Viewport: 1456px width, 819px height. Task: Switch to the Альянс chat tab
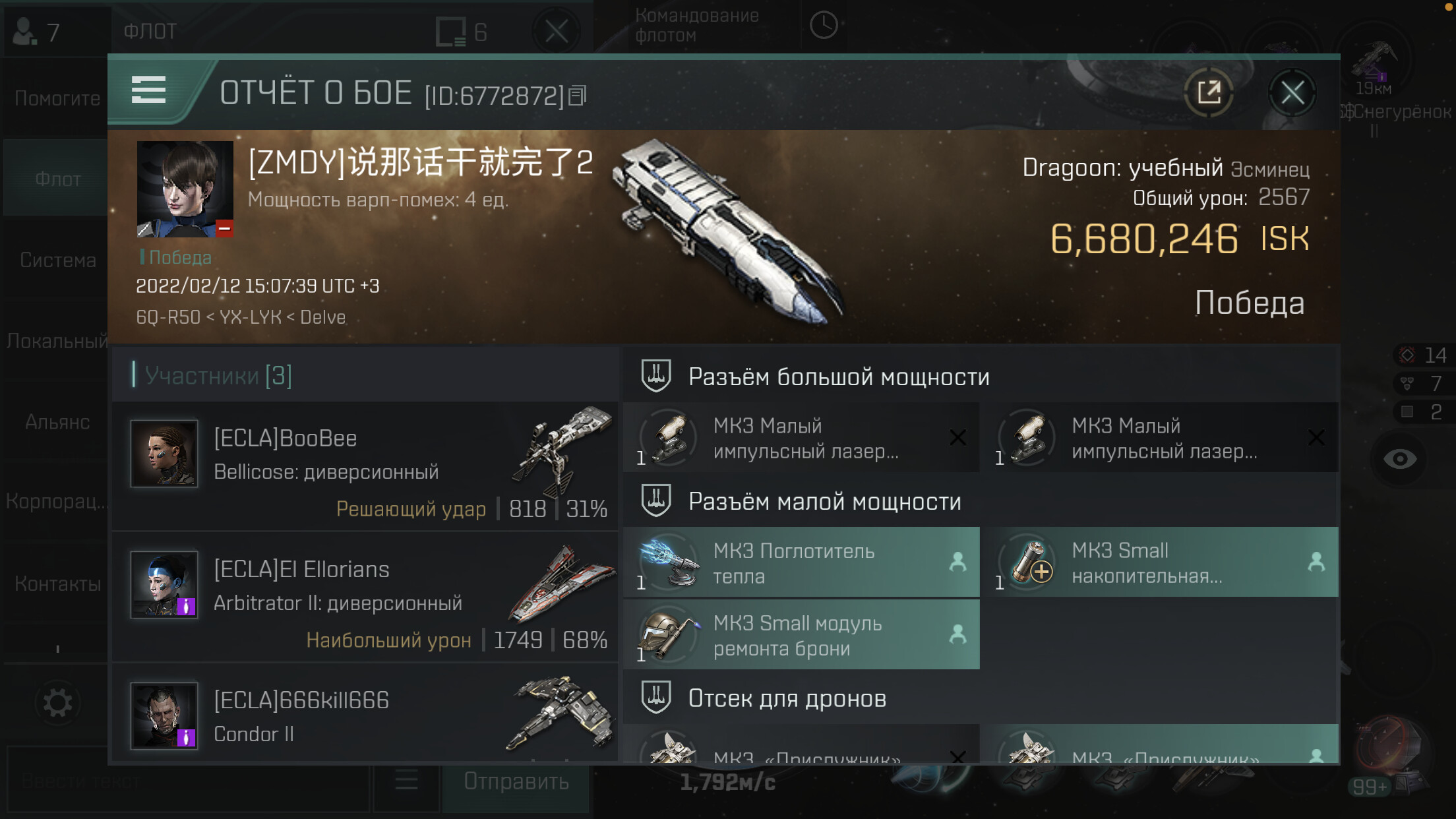[x=57, y=422]
